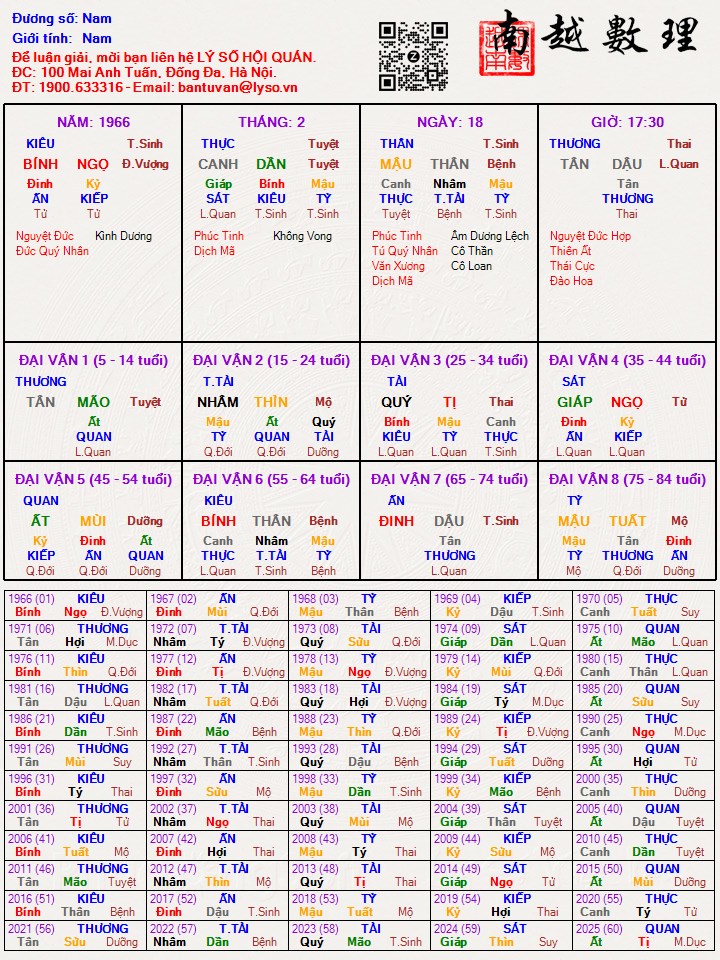Click 'Phúc Tinh' in the NGÀY column
The image size is (720, 960).
coord(397,236)
